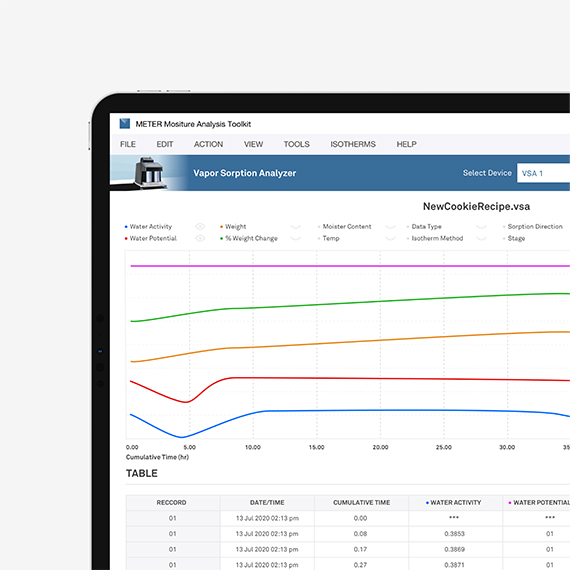570x570 pixels.
Task: Click the DATE/TIME column header
Action: (x=267, y=502)
